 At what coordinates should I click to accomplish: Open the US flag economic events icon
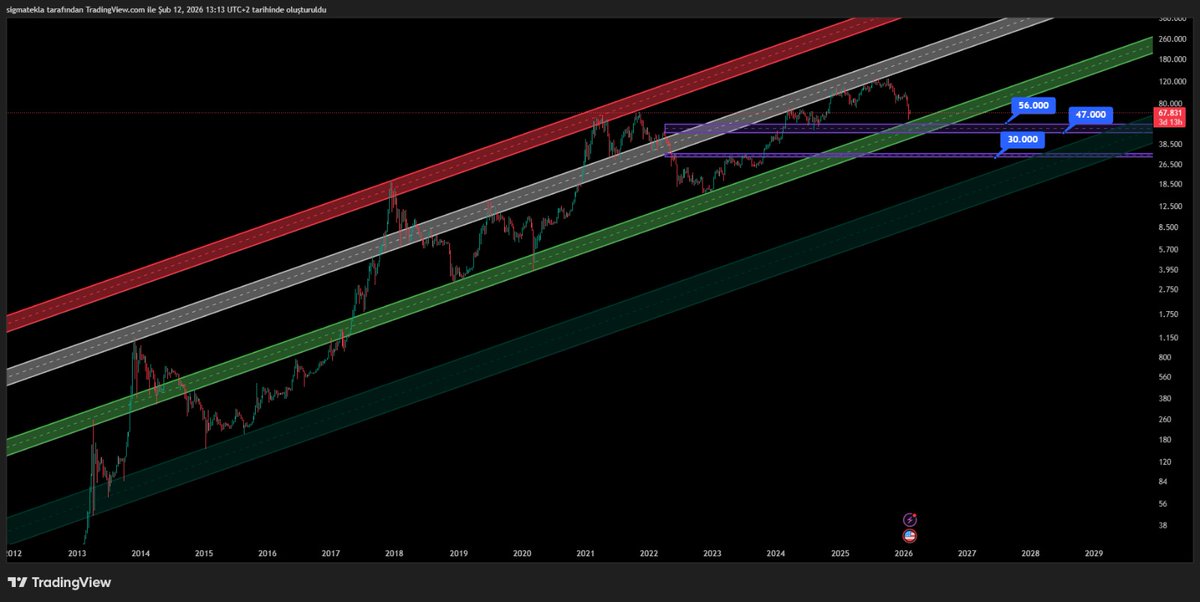pyautogui.click(x=908, y=535)
